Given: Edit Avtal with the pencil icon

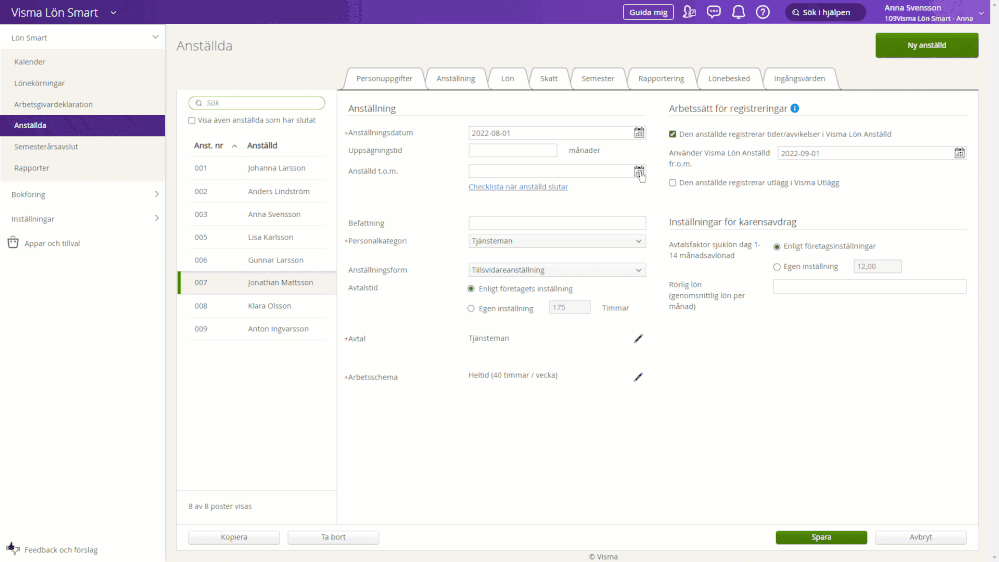Looking at the screenshot, I should 638,338.
